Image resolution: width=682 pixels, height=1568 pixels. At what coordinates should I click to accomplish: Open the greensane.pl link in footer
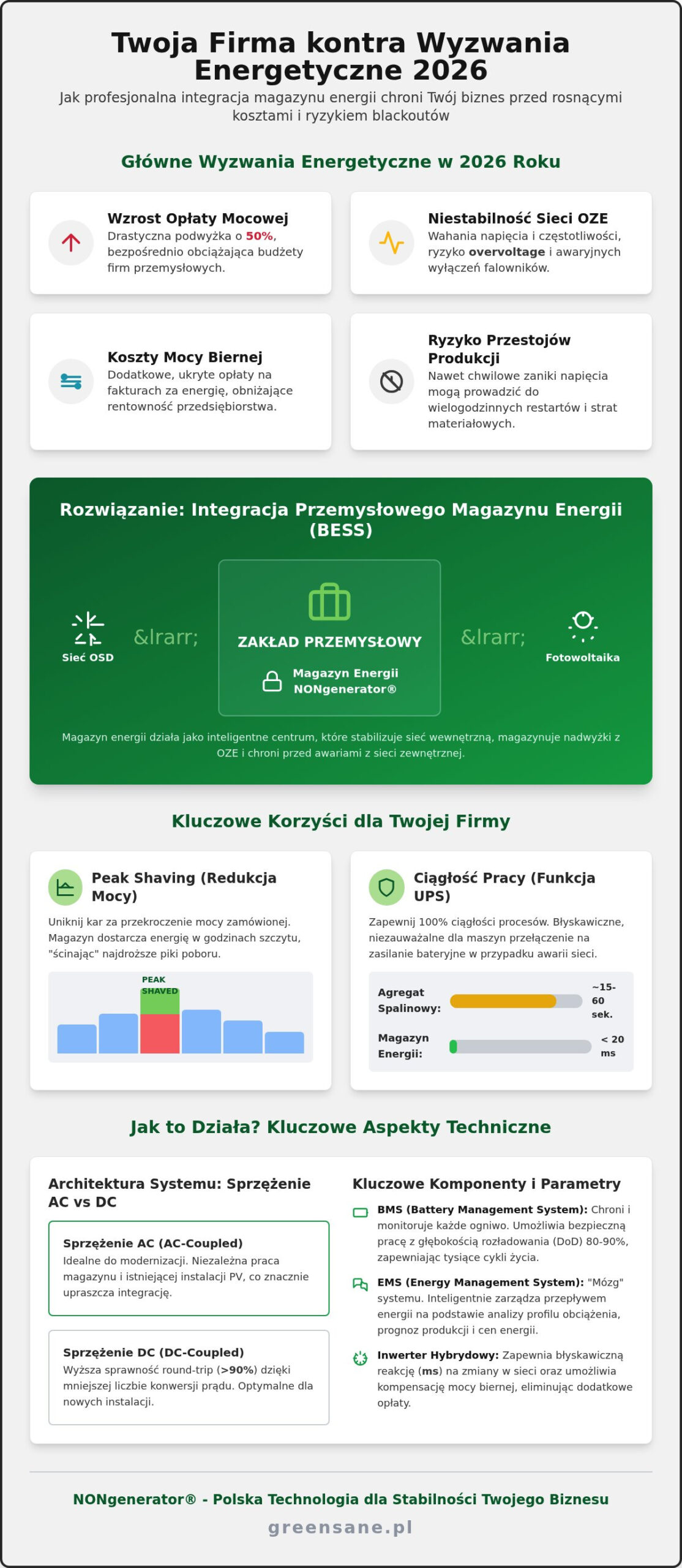coord(340,1527)
